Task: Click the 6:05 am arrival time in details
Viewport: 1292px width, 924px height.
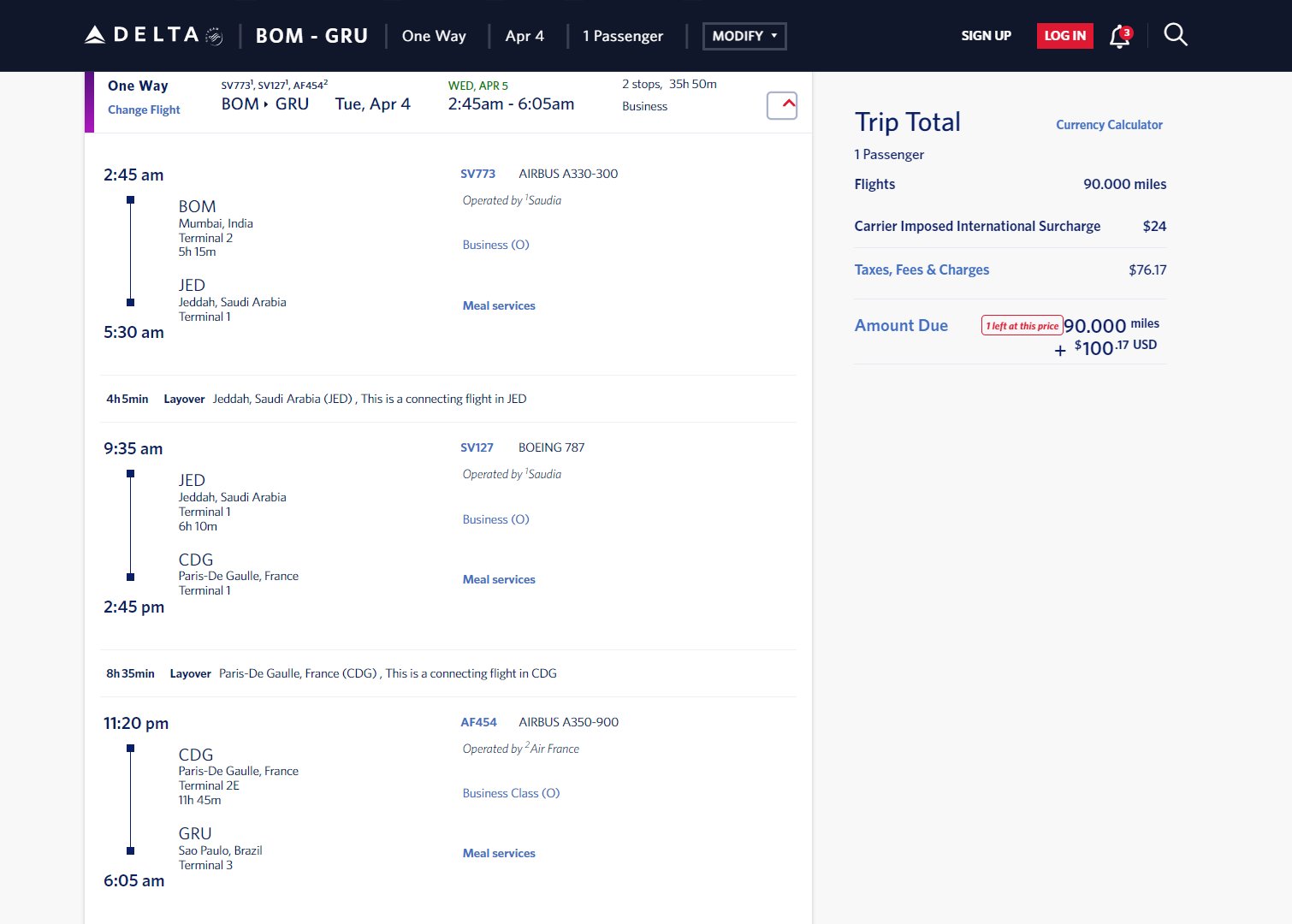Action: pos(133,881)
